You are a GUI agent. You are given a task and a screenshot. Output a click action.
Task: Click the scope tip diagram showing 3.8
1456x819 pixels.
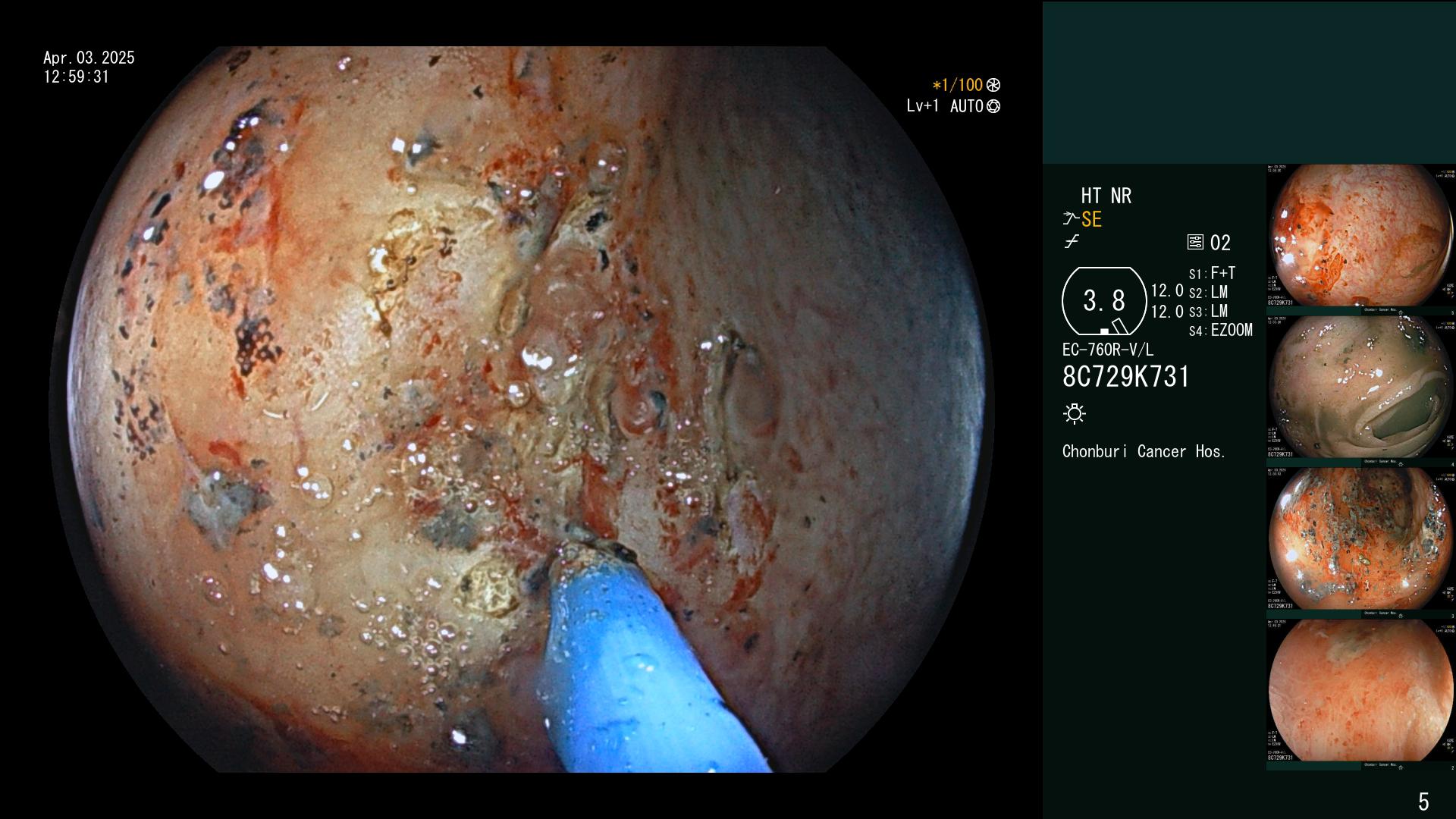click(x=1104, y=301)
